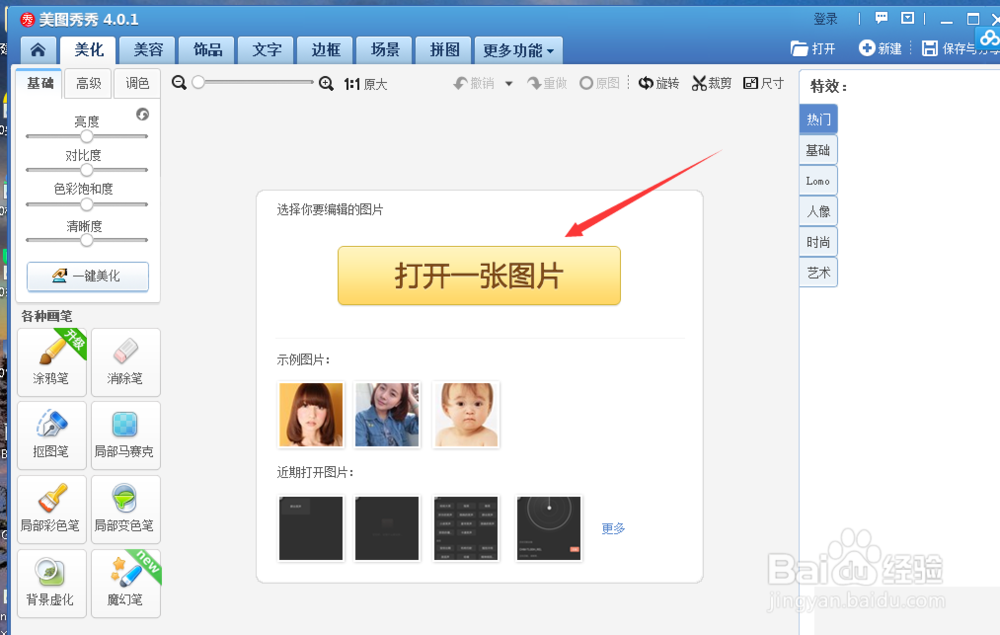This screenshot has width=1000, height=635.
Task: Open the 局部彩色笔 partial color tool
Action: [x=51, y=509]
